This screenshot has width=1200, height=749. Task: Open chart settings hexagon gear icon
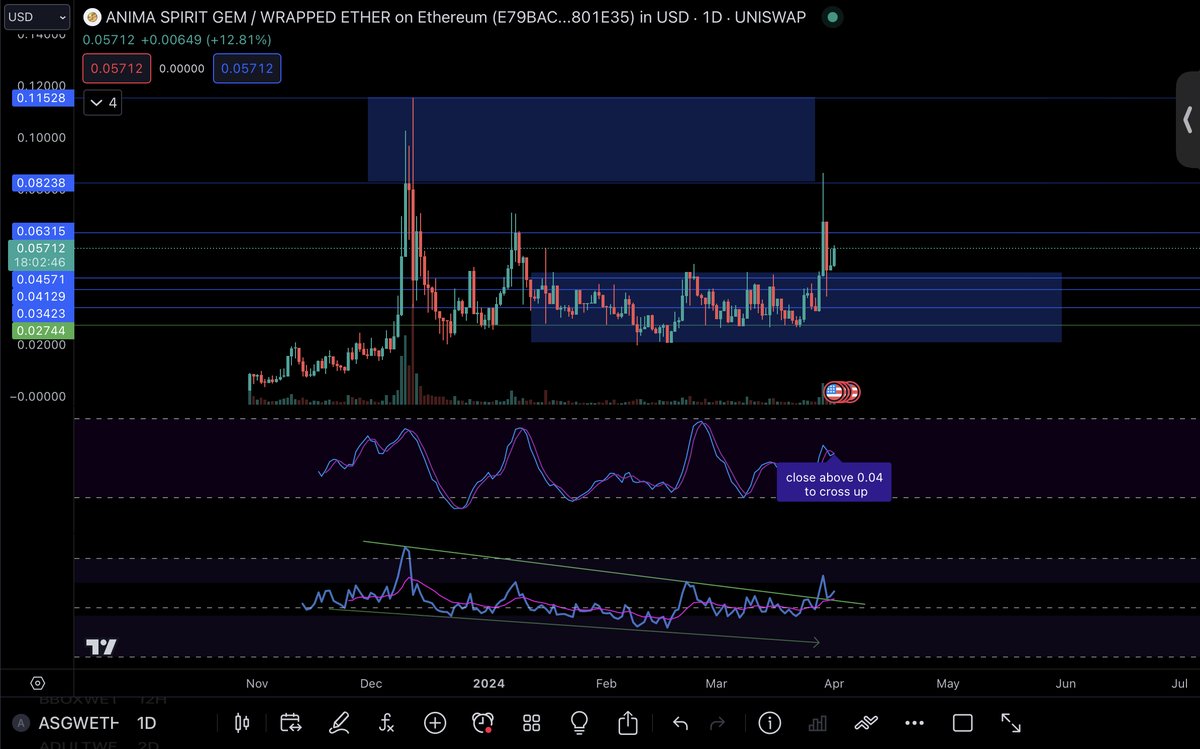pyautogui.click(x=37, y=684)
